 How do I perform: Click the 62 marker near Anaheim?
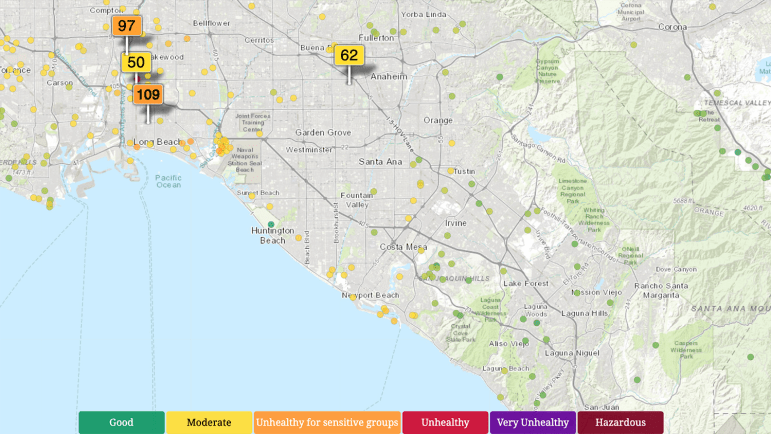349,55
